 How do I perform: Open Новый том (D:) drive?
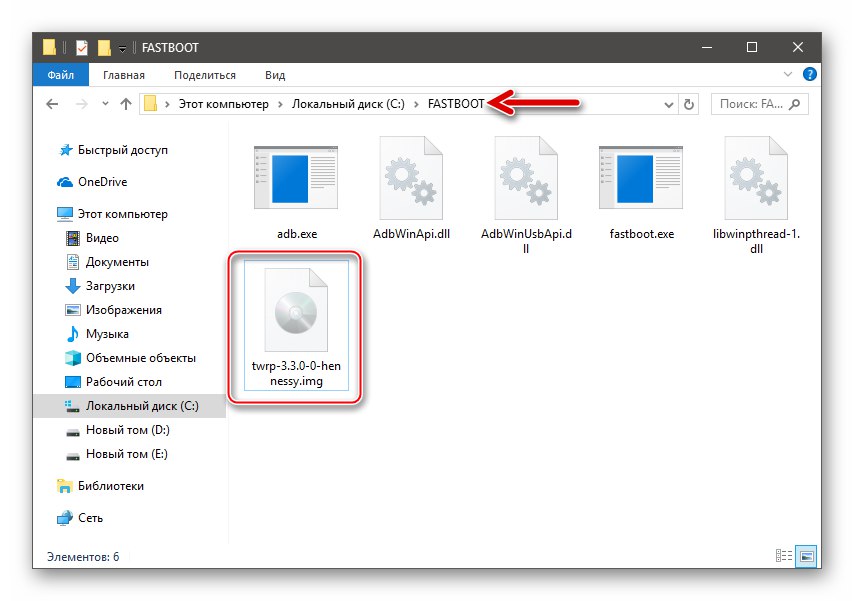tap(127, 430)
